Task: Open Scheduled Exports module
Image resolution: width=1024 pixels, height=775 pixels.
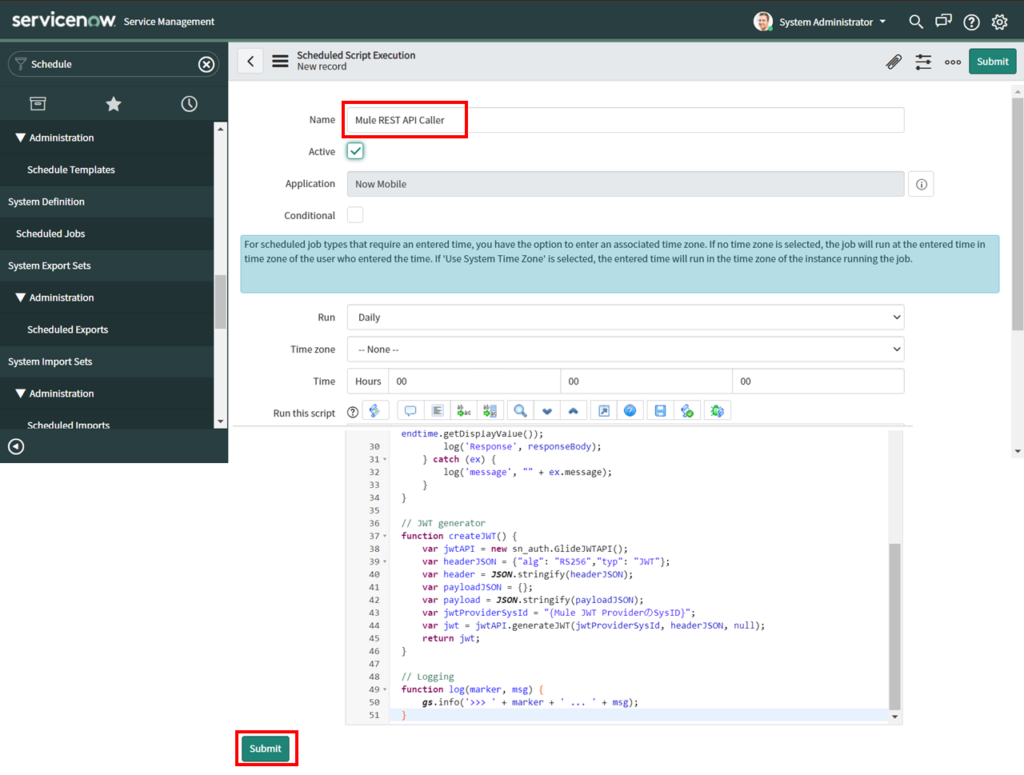Action: [67, 330]
